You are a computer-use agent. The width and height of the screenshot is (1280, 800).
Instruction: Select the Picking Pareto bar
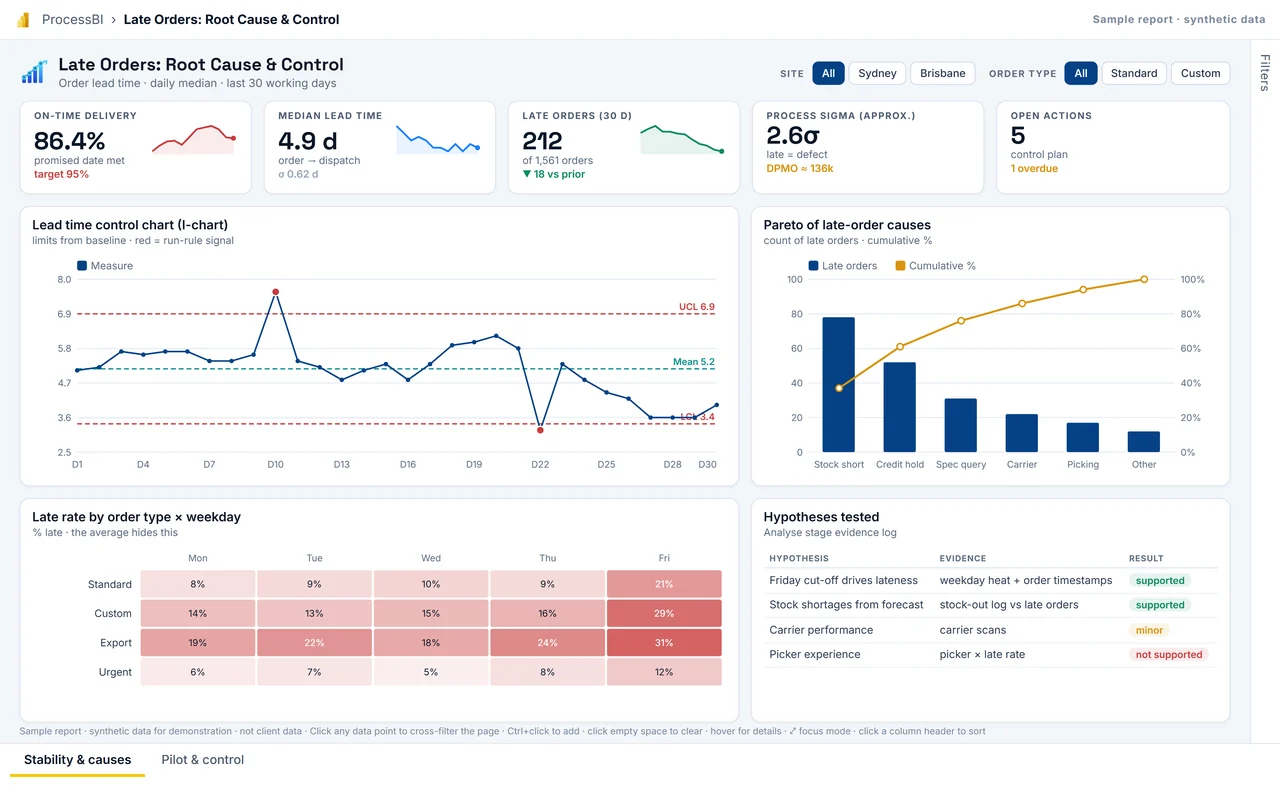click(1083, 437)
